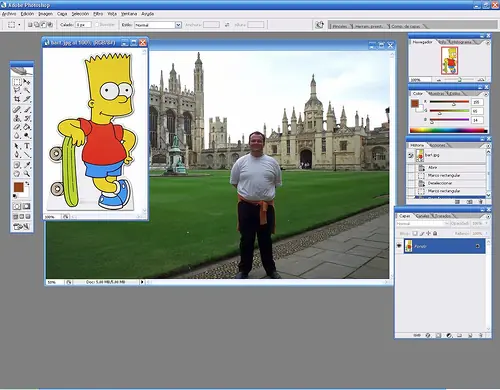Select the Dodge tool
This screenshot has width=500, height=390.
click(x=27, y=136)
